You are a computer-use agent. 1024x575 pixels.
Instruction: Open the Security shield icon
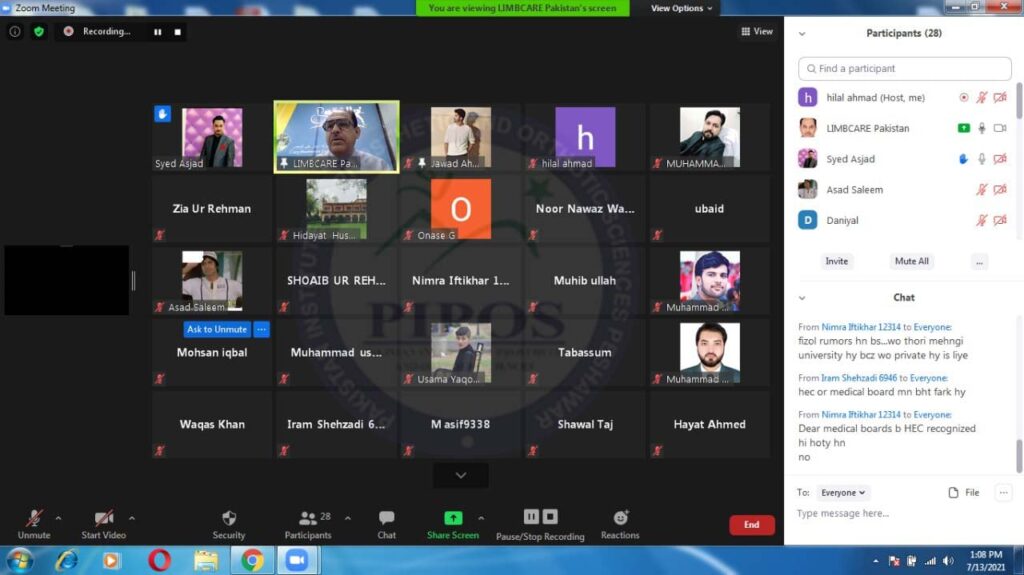coord(228,518)
